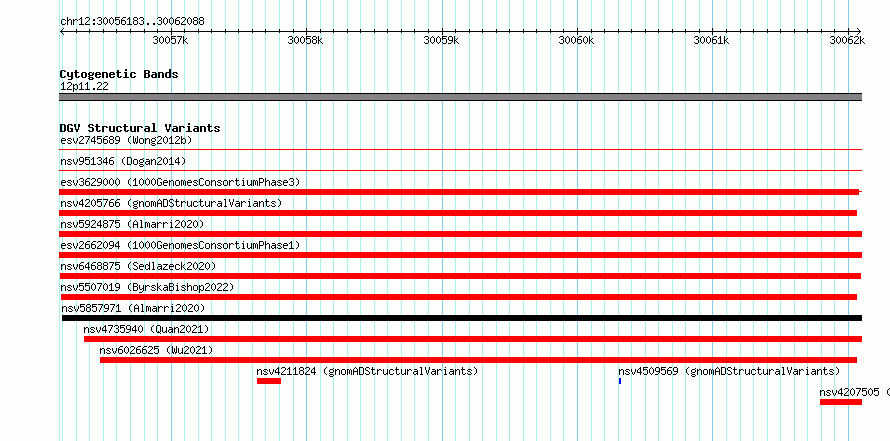Click the nsv4207505 label
Viewport: 890px width, 441px height.
click(x=849, y=392)
